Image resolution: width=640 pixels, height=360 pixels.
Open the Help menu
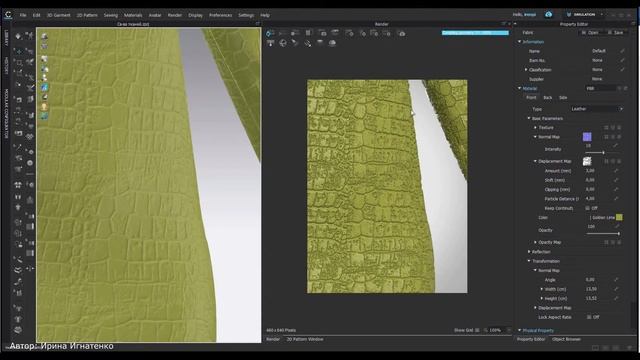pyautogui.click(x=265, y=15)
